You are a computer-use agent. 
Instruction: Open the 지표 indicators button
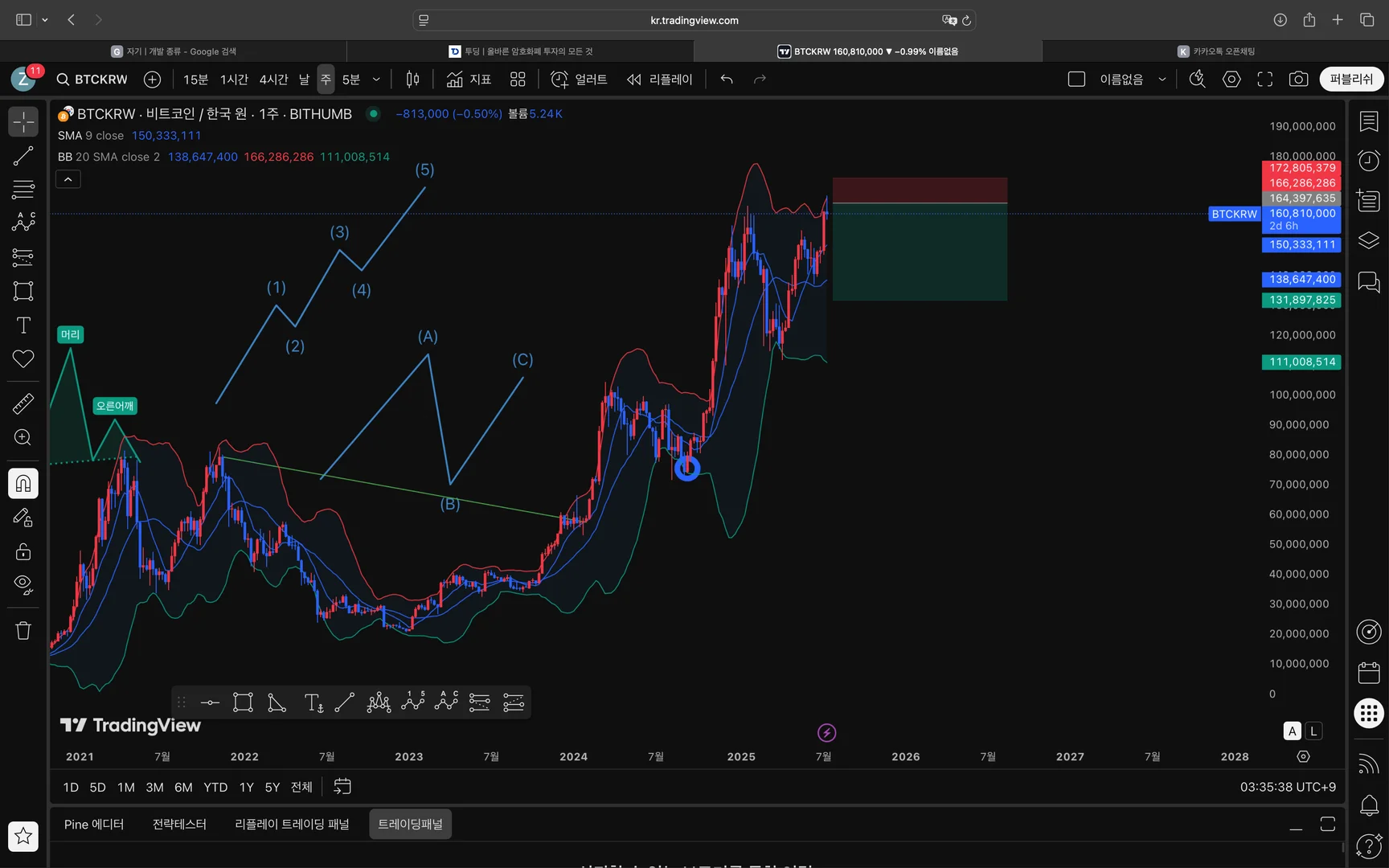[x=469, y=79]
